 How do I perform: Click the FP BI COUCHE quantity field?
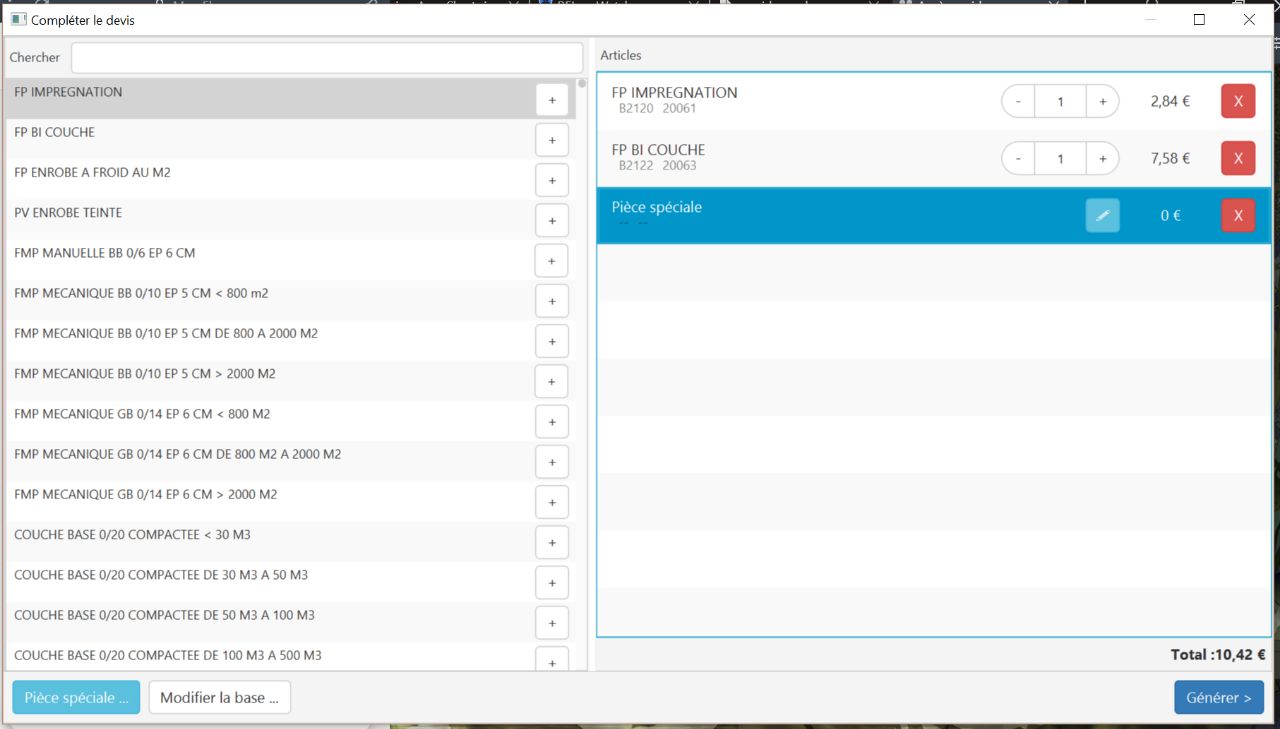[1060, 158]
